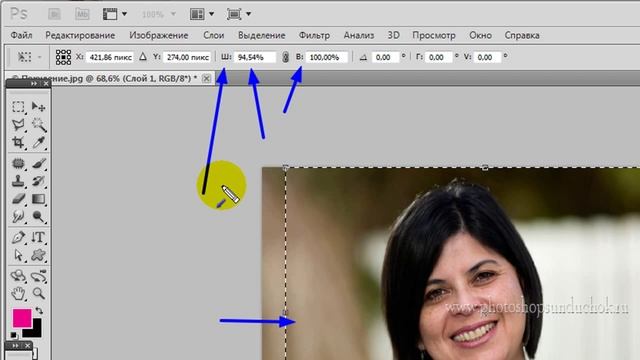Viewport: 640px width, 360px height.
Task: Click the rotation angle field
Action: pos(385,57)
